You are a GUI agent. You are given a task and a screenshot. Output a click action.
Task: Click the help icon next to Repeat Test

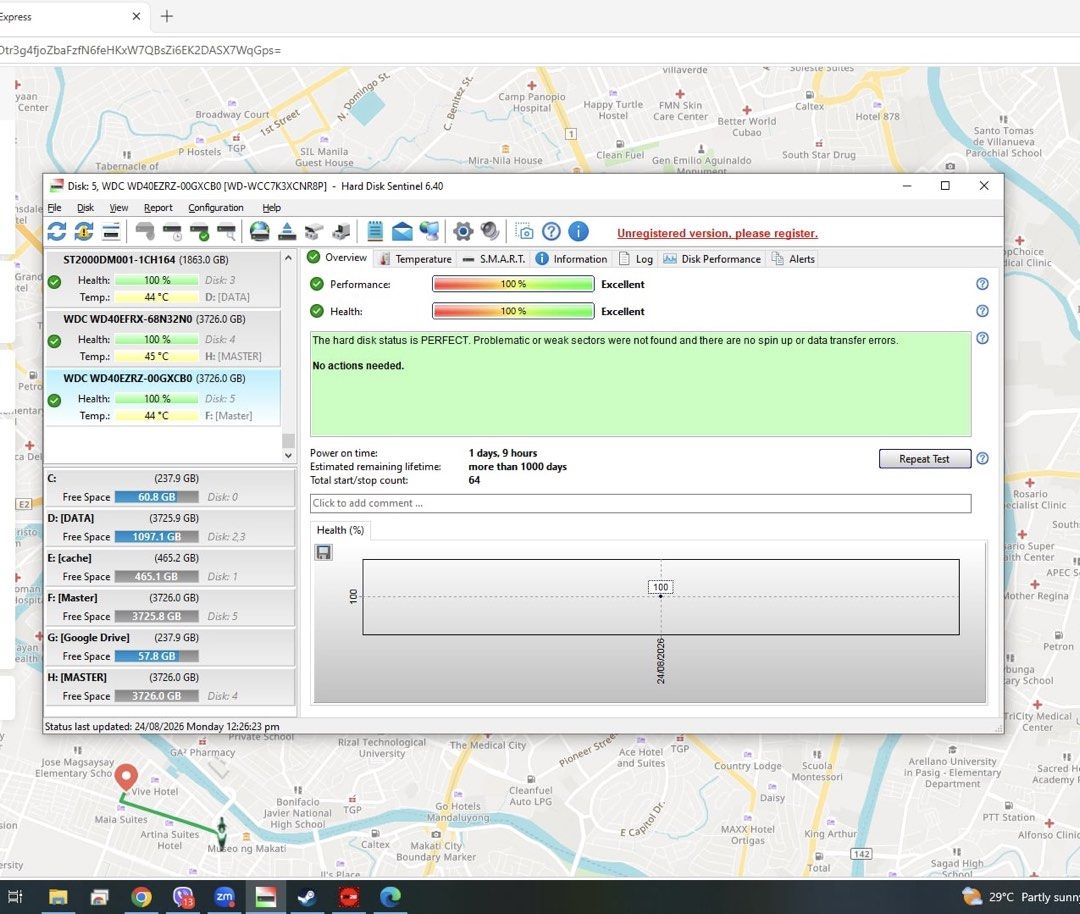[x=982, y=459]
